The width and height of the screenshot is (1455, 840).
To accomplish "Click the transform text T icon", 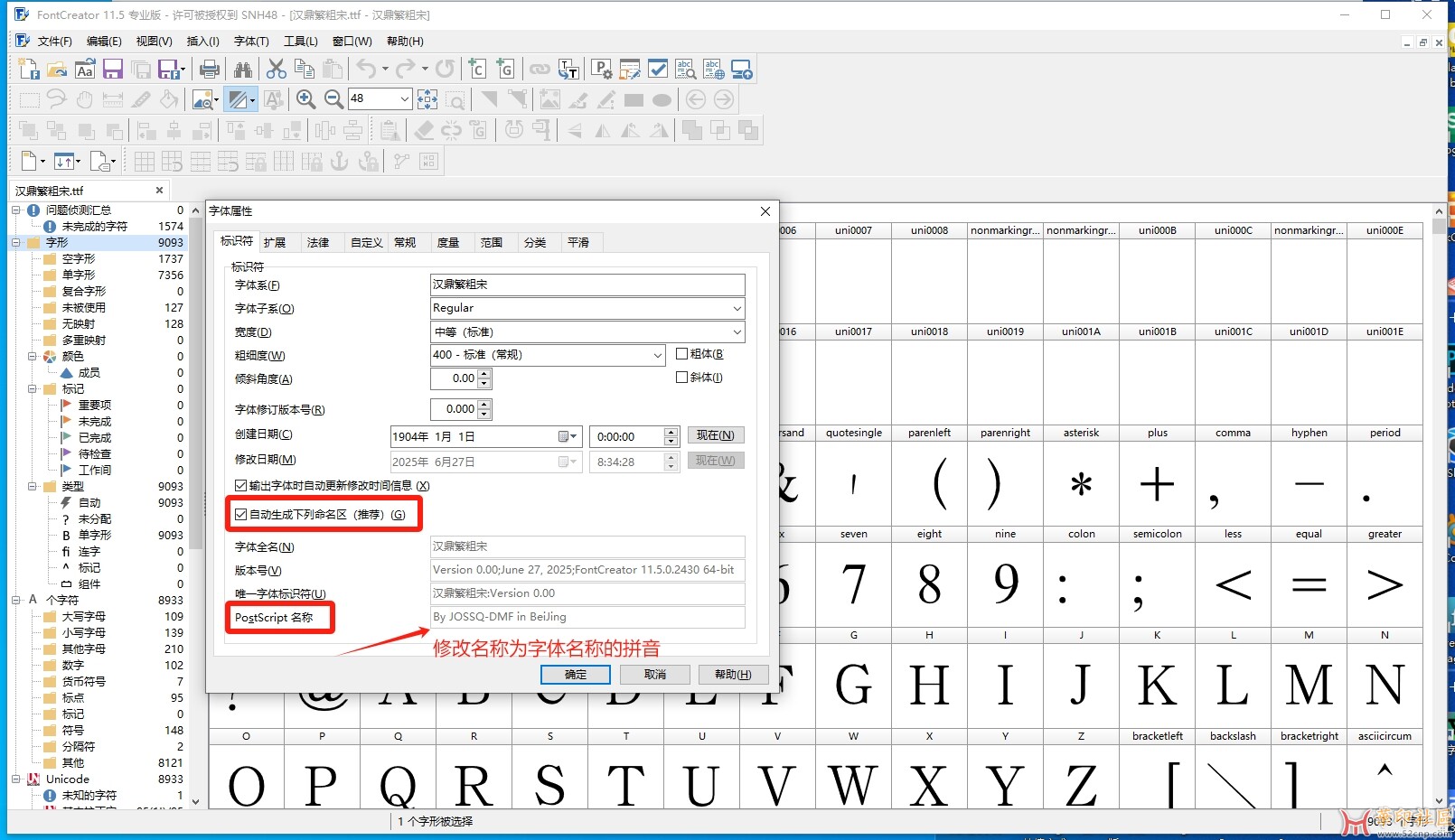I will point(568,70).
